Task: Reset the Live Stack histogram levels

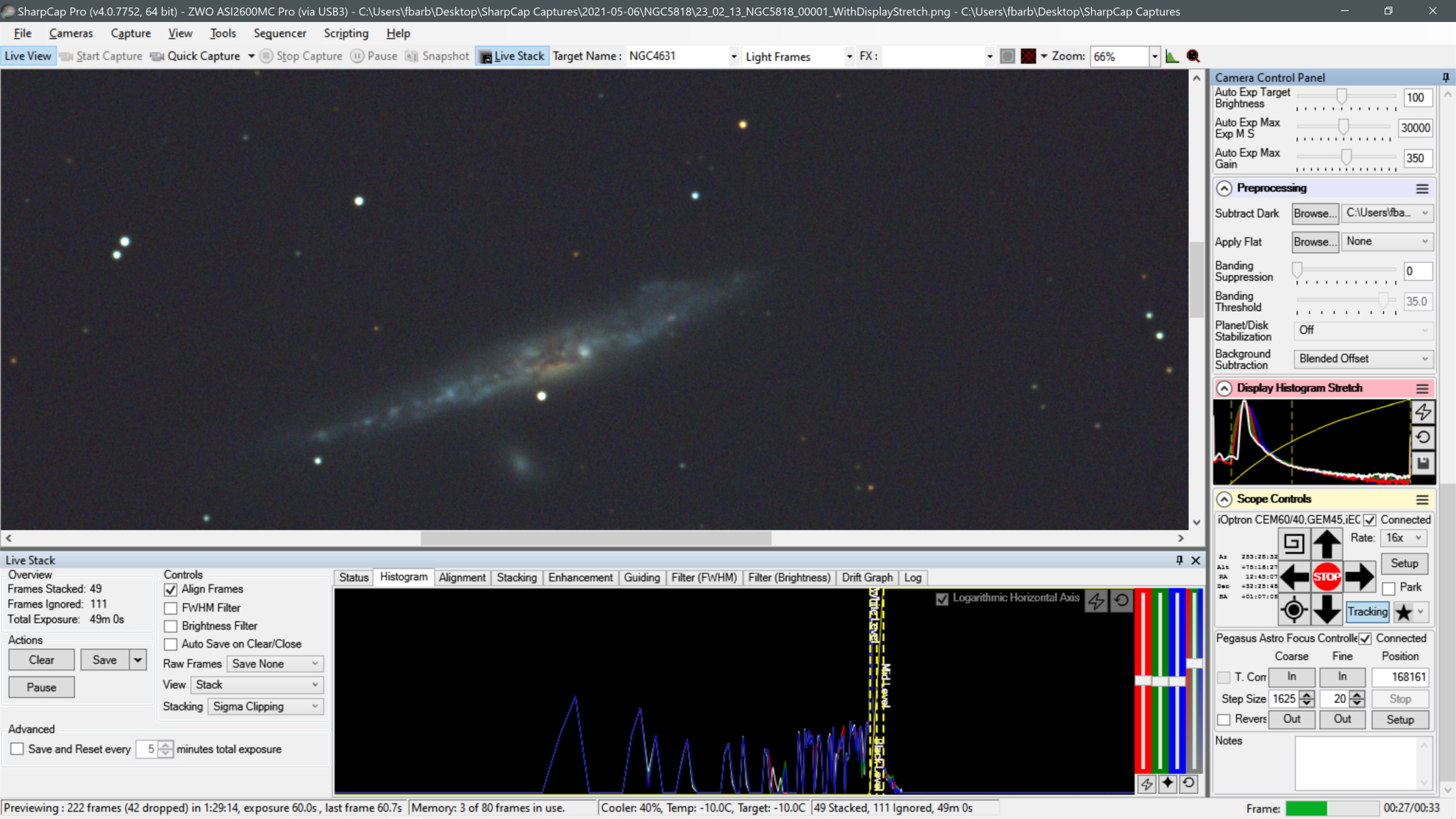Action: (1121, 600)
